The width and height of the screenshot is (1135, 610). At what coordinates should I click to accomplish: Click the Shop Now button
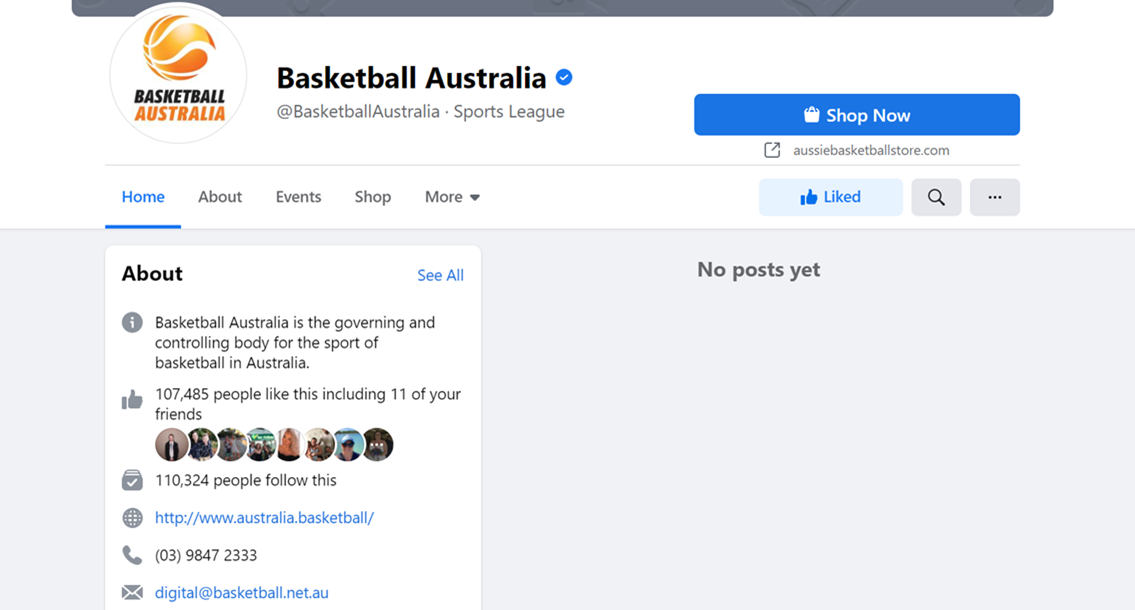(x=856, y=114)
